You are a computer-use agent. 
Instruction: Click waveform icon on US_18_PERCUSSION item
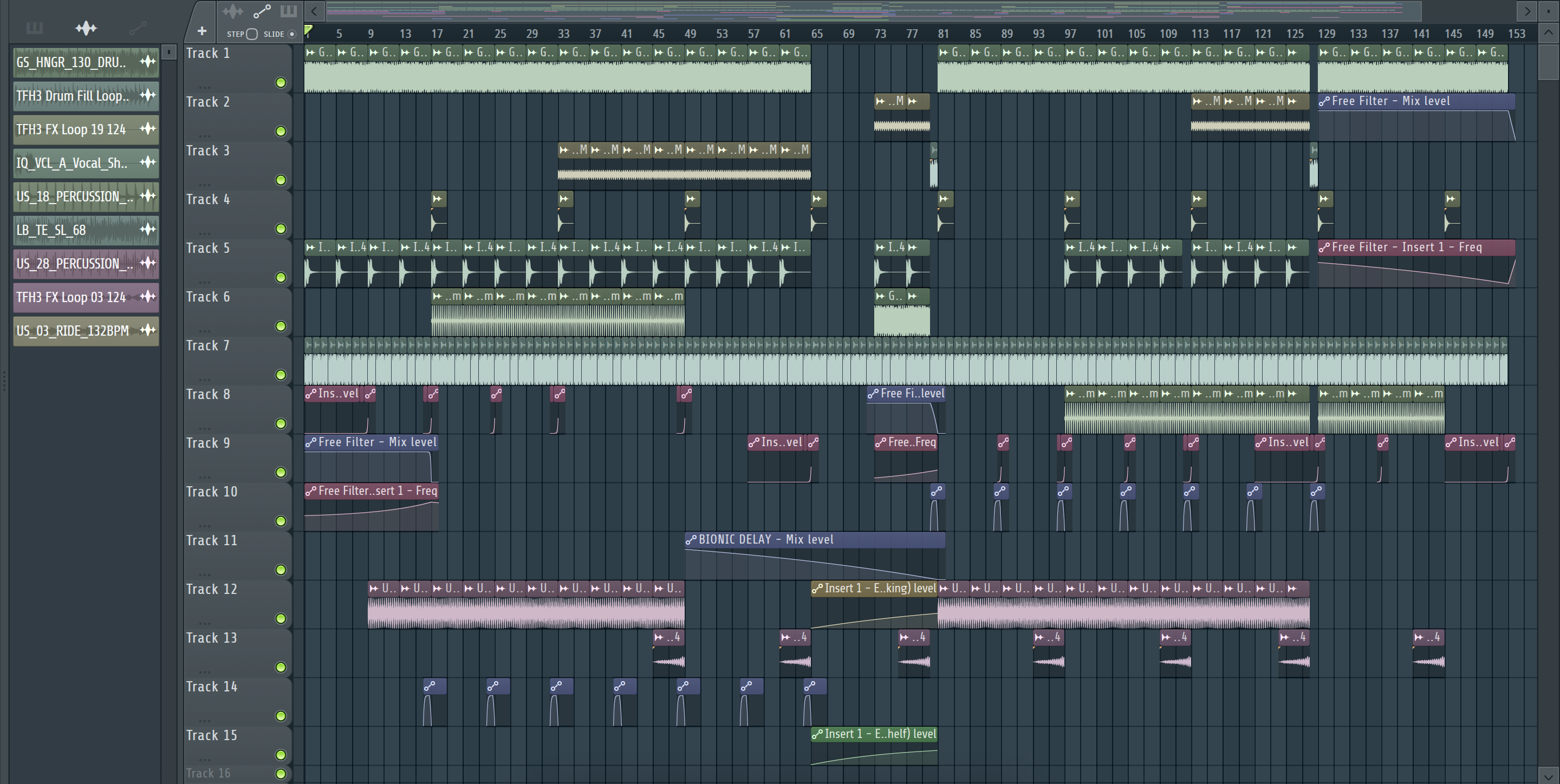pyautogui.click(x=148, y=195)
